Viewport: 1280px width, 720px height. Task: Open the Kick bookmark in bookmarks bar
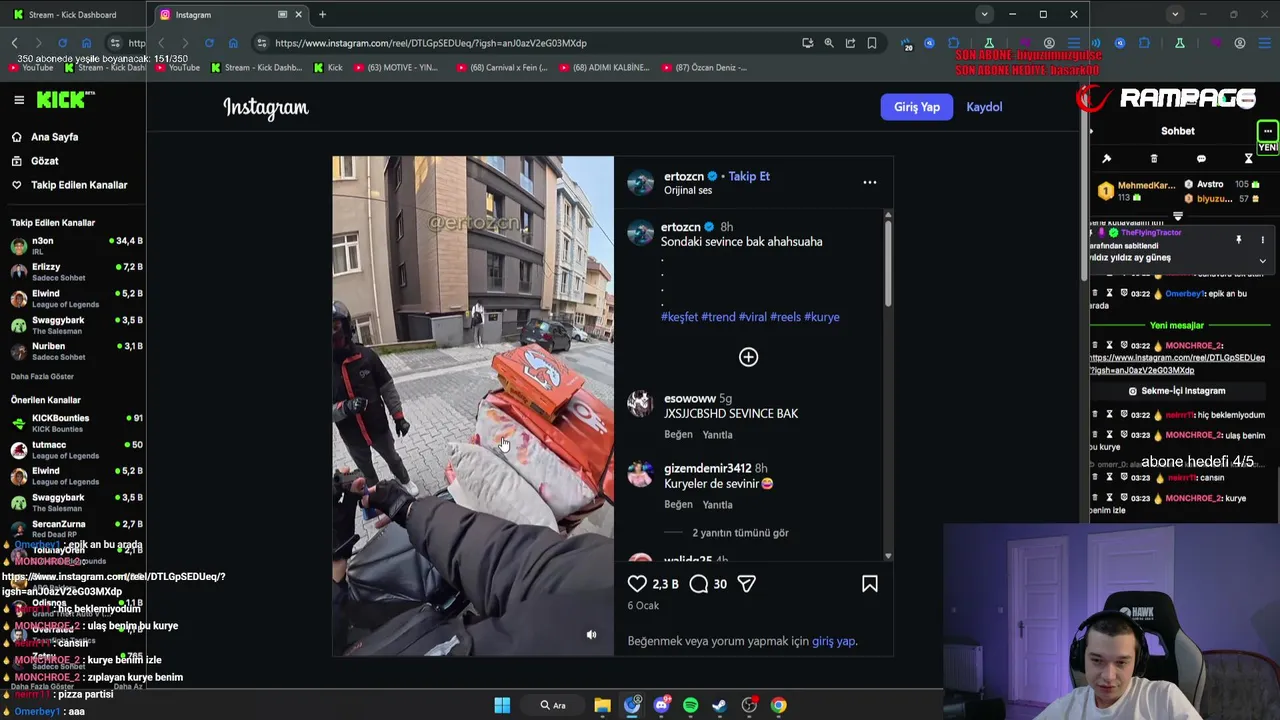click(x=328, y=68)
